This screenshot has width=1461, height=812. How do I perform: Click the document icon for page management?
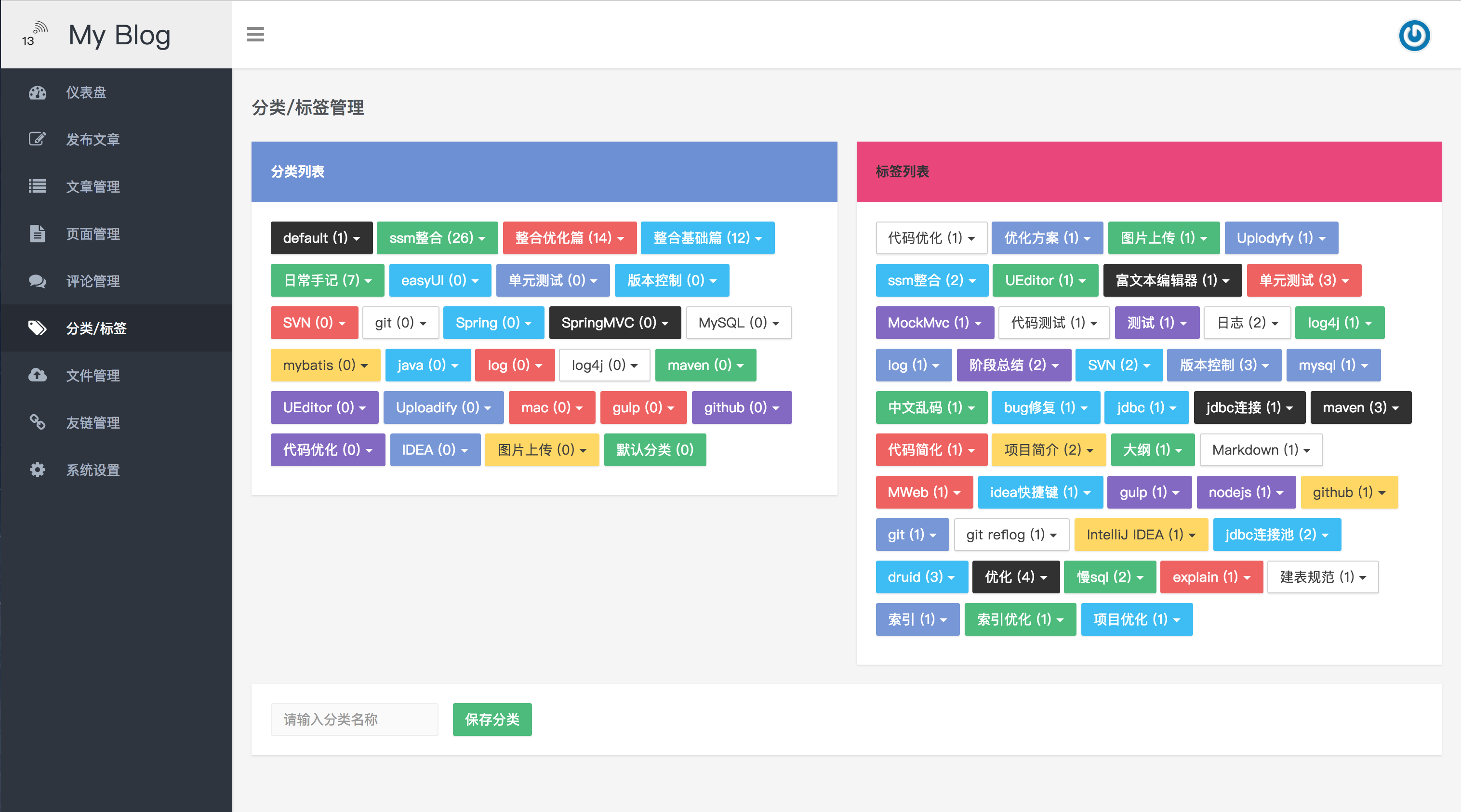[38, 234]
